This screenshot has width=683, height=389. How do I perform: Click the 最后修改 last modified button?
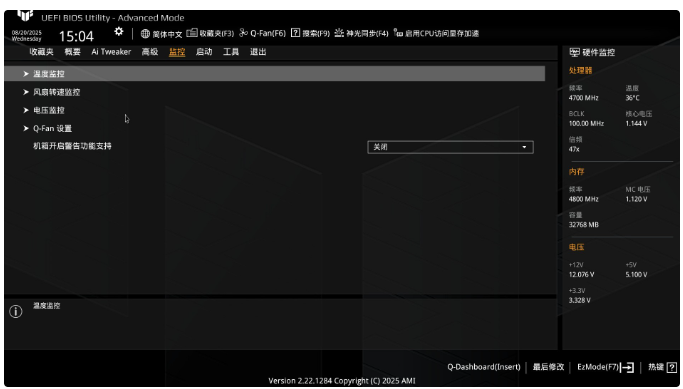tap(548, 367)
